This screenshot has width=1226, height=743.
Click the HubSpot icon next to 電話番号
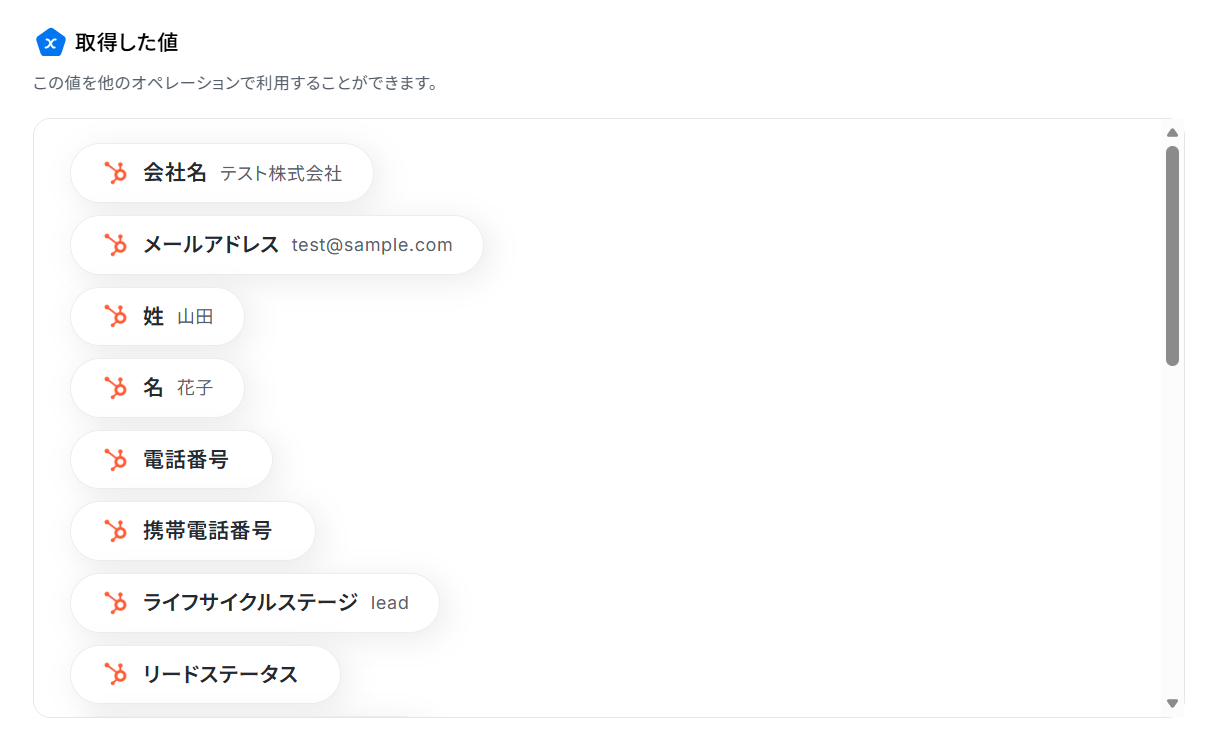pyautogui.click(x=116, y=460)
